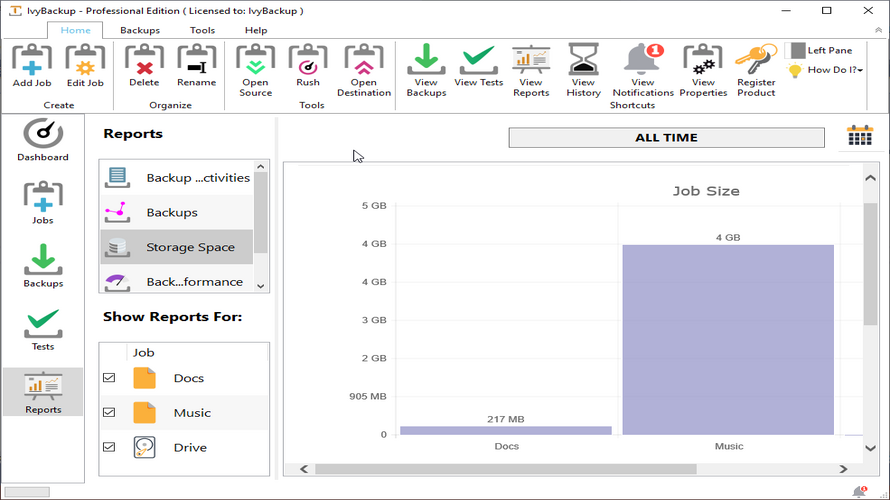890x500 pixels.
Task: Open View Notifications bell icon
Action: pos(642,62)
